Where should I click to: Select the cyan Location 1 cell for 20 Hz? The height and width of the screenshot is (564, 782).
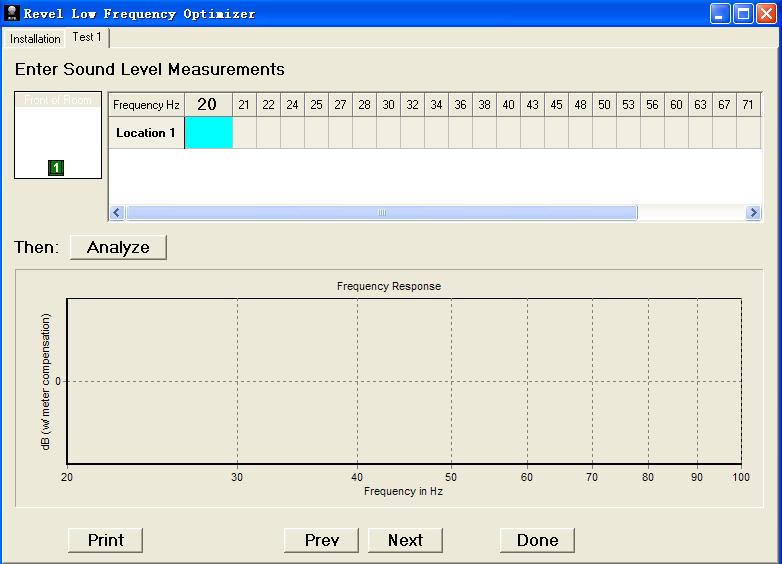tap(208, 133)
